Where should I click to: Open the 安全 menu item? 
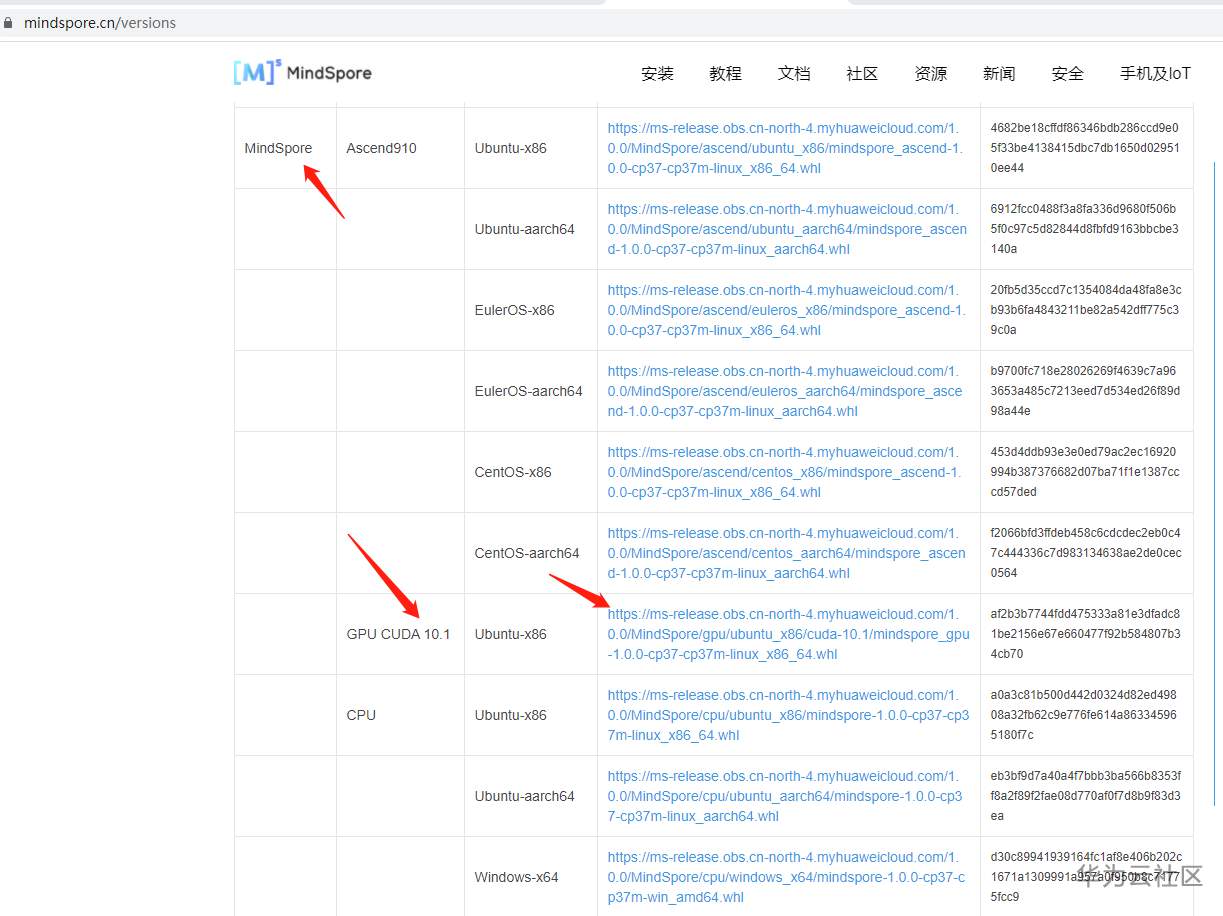(1067, 73)
